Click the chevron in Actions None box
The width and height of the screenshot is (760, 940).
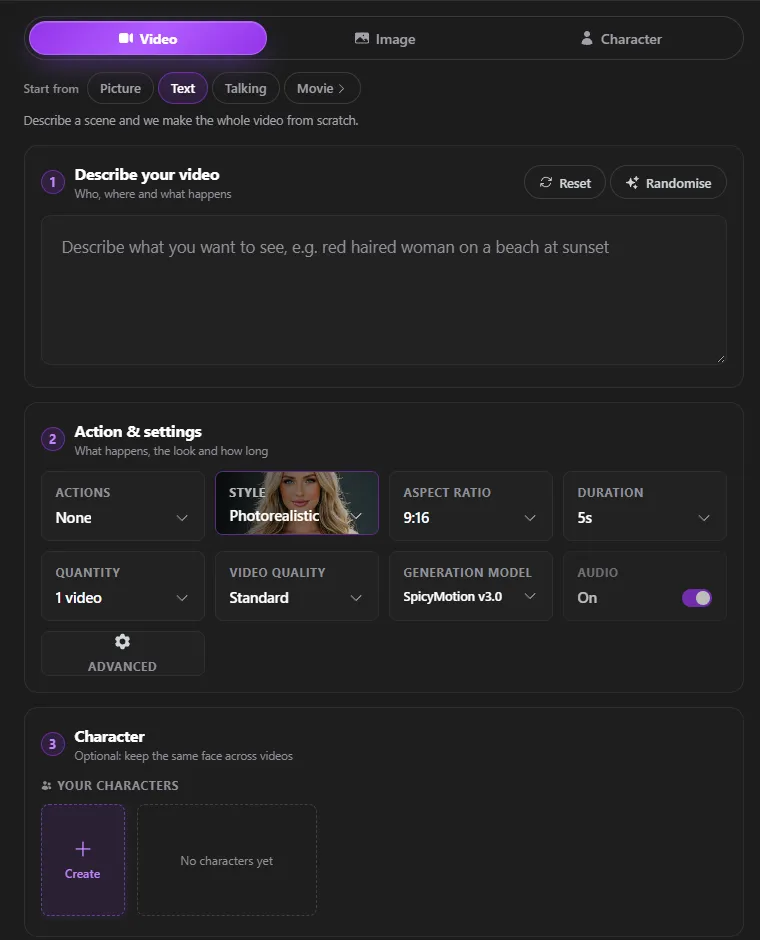(182, 517)
